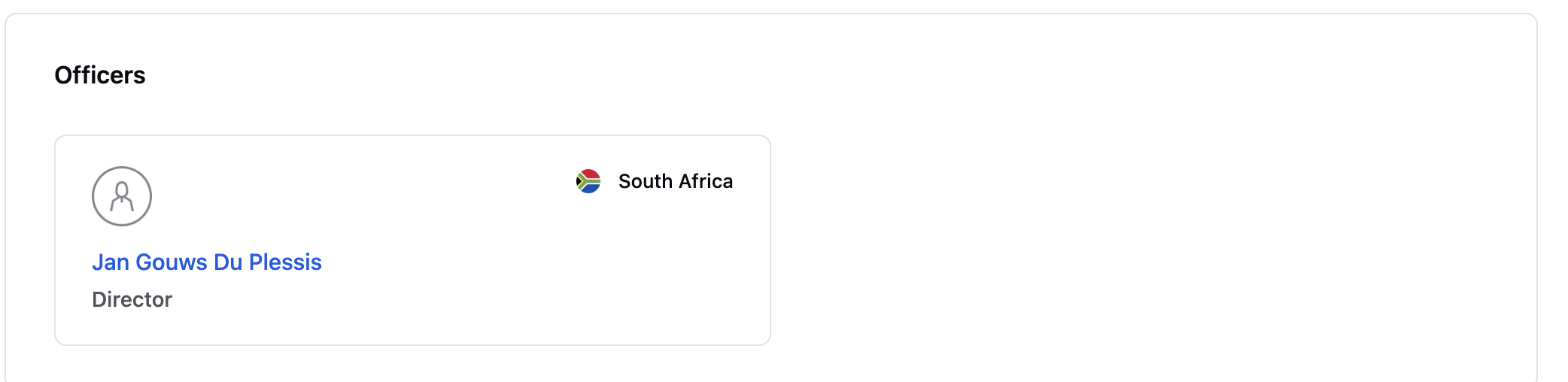This screenshot has width=1568, height=382.
Task: Click the word Gouws in officer name
Action: point(172,262)
